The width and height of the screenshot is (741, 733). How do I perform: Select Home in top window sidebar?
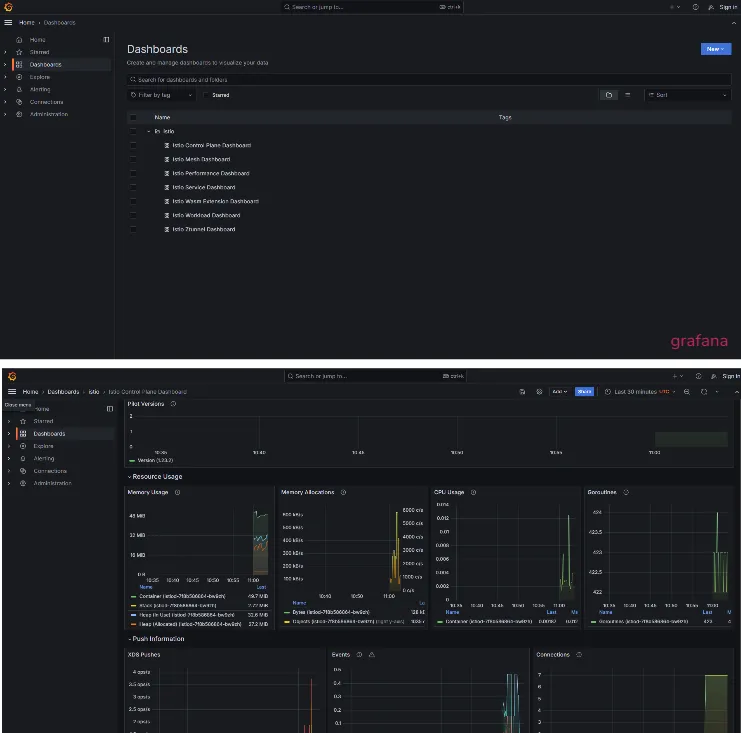37,40
